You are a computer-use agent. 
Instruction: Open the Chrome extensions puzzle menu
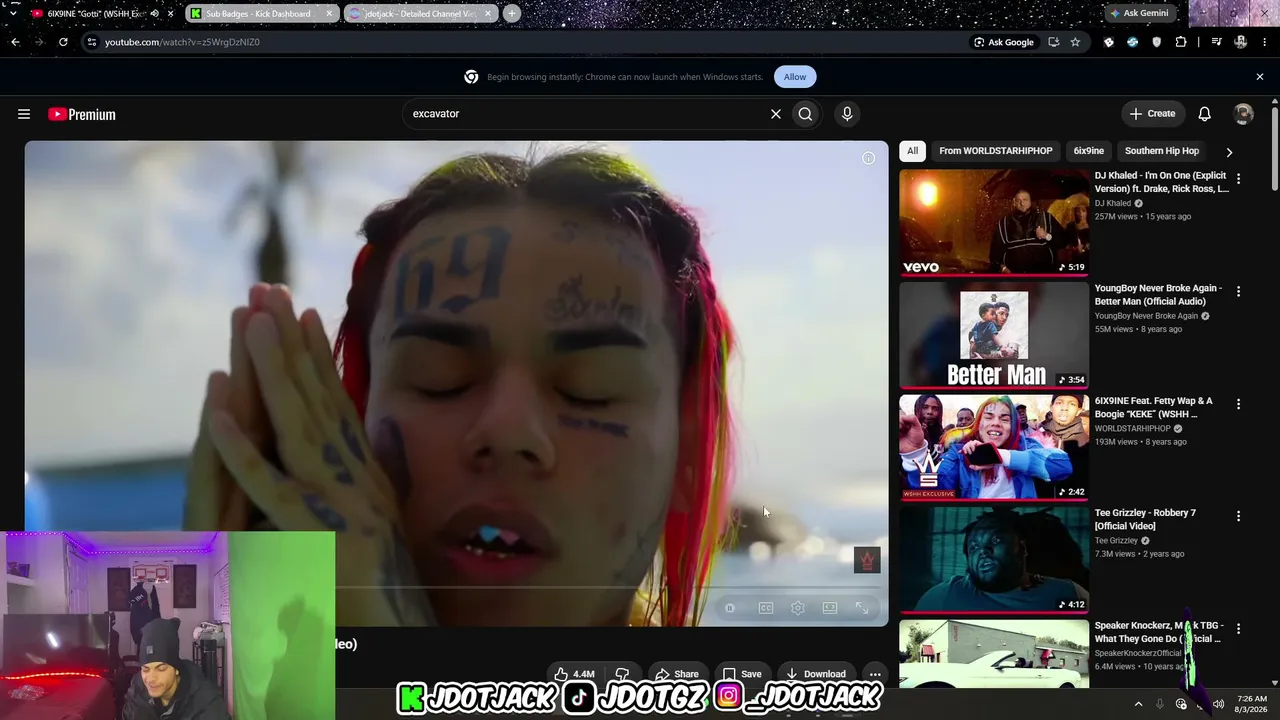(x=1181, y=42)
